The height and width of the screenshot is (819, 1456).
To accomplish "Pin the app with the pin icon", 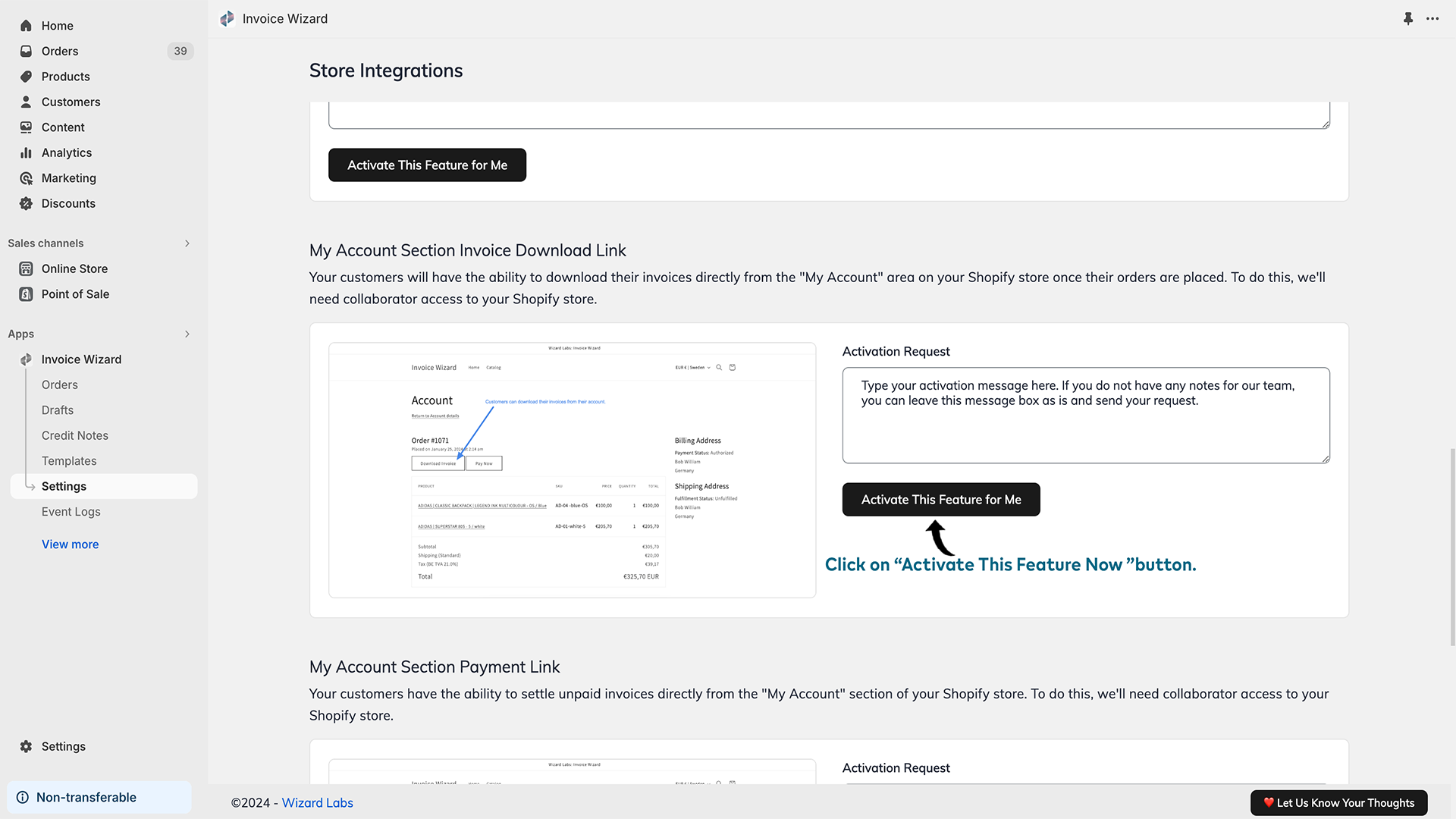I will coord(1408,19).
